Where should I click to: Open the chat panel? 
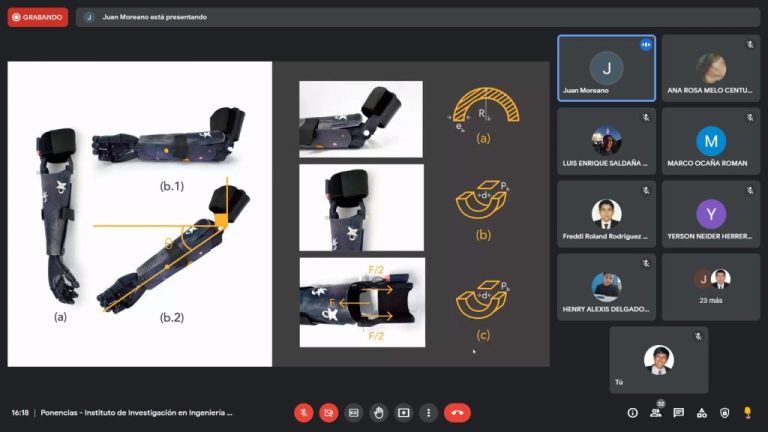679,412
